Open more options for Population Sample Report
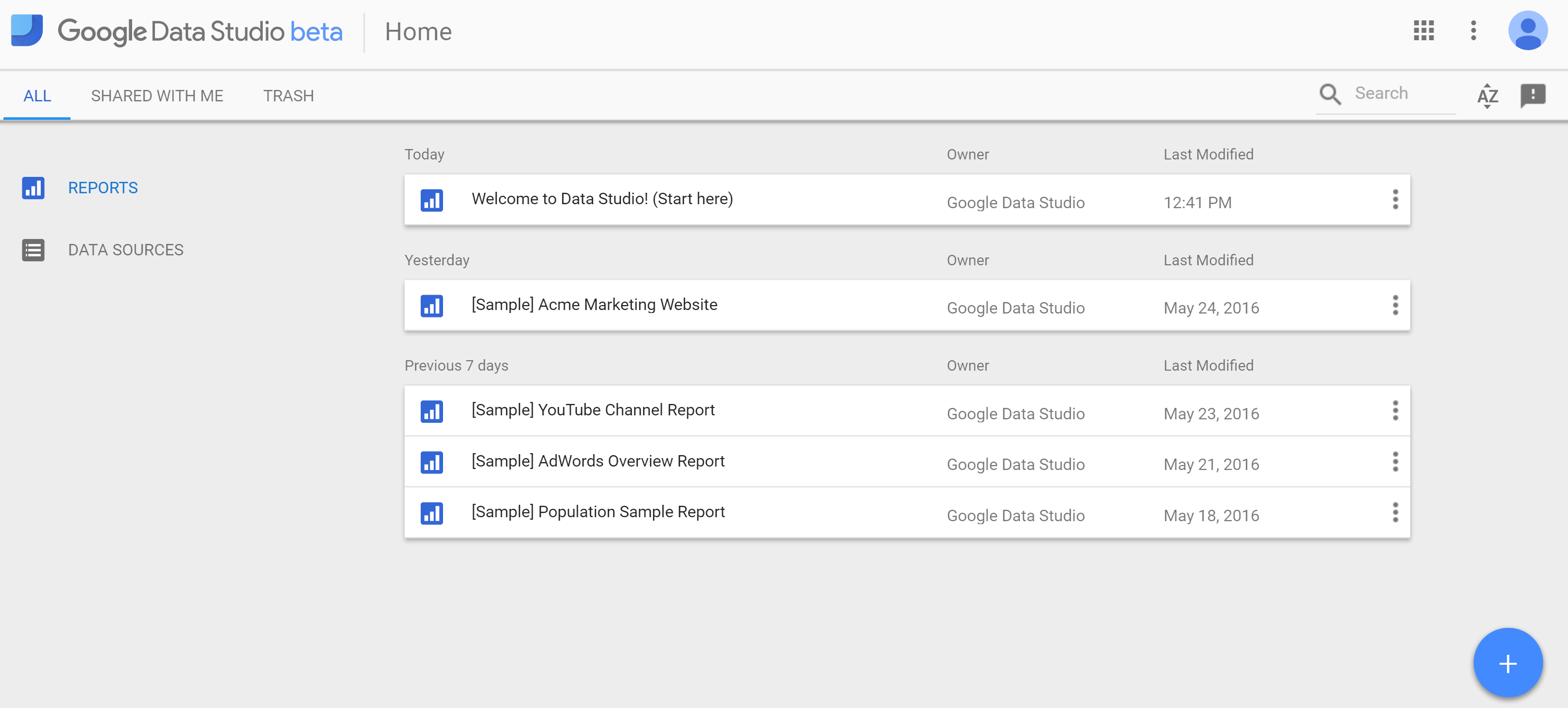Screen dimensions: 1568x708 click(x=1395, y=513)
